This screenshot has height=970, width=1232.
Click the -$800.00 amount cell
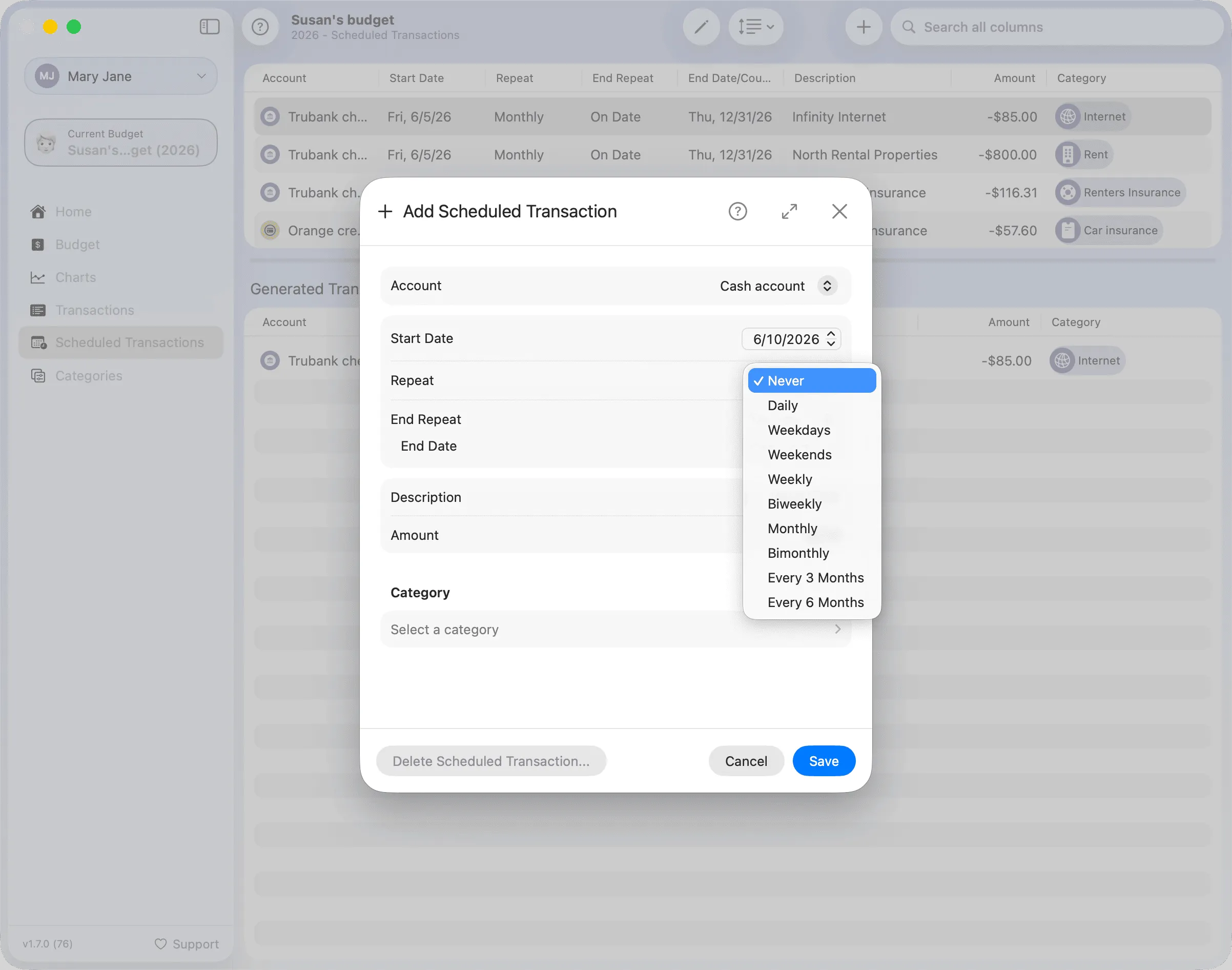1008,154
